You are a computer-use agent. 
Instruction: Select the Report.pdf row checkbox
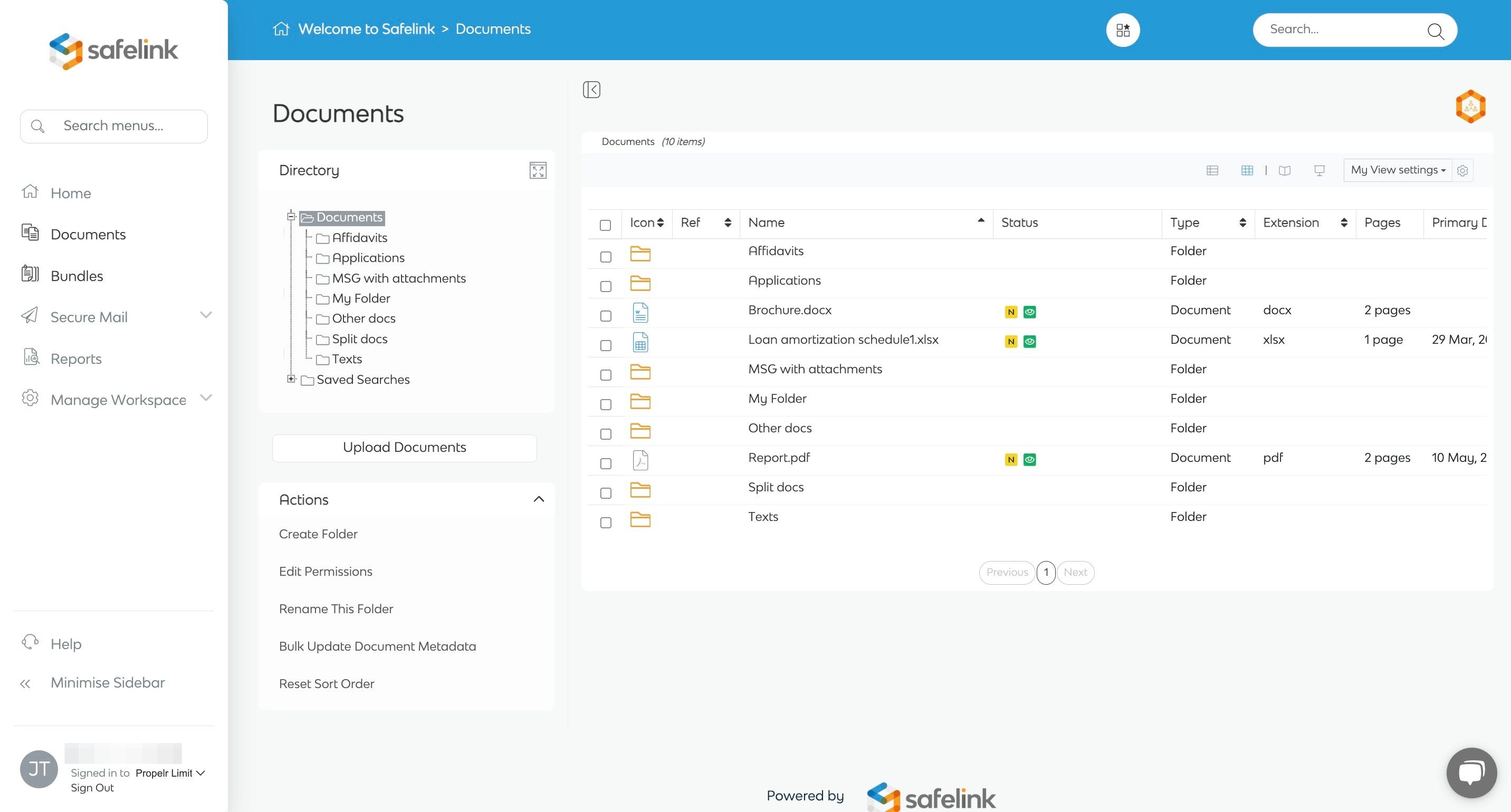(606, 464)
